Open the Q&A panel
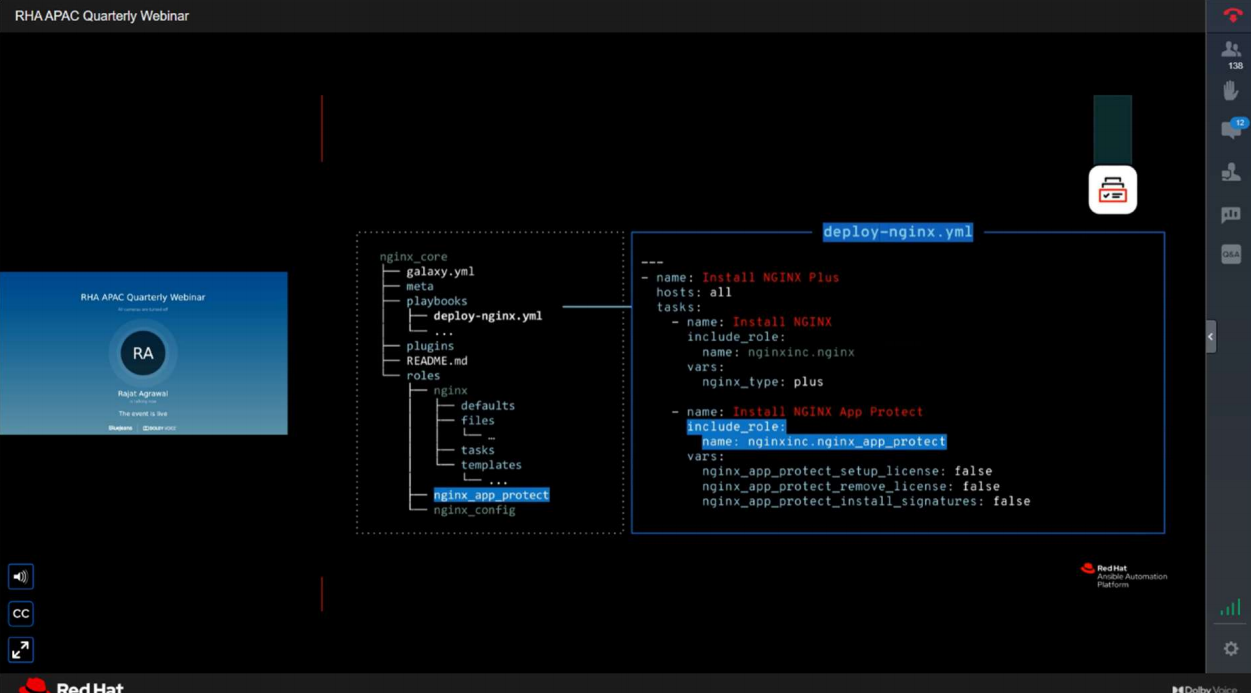 1231,254
